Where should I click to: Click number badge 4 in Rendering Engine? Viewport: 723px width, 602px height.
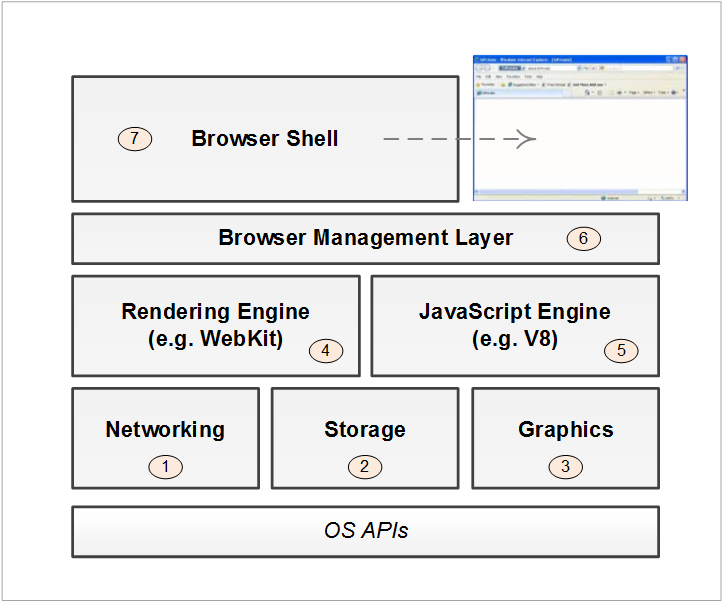point(326,351)
